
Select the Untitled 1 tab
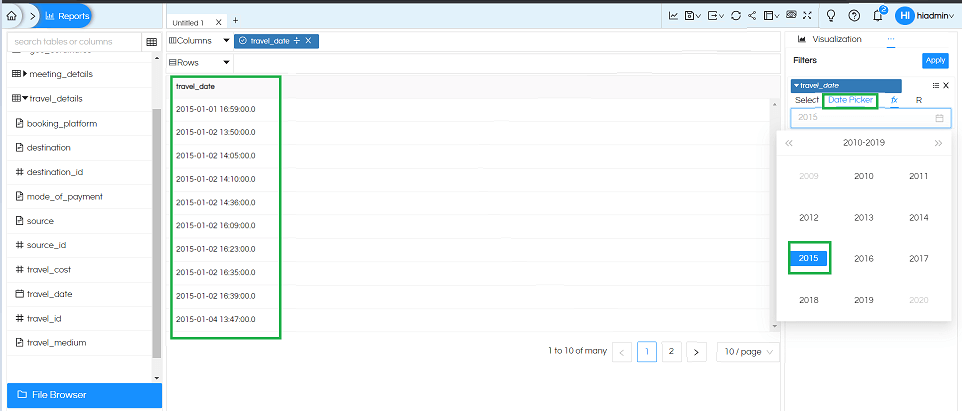click(x=187, y=23)
